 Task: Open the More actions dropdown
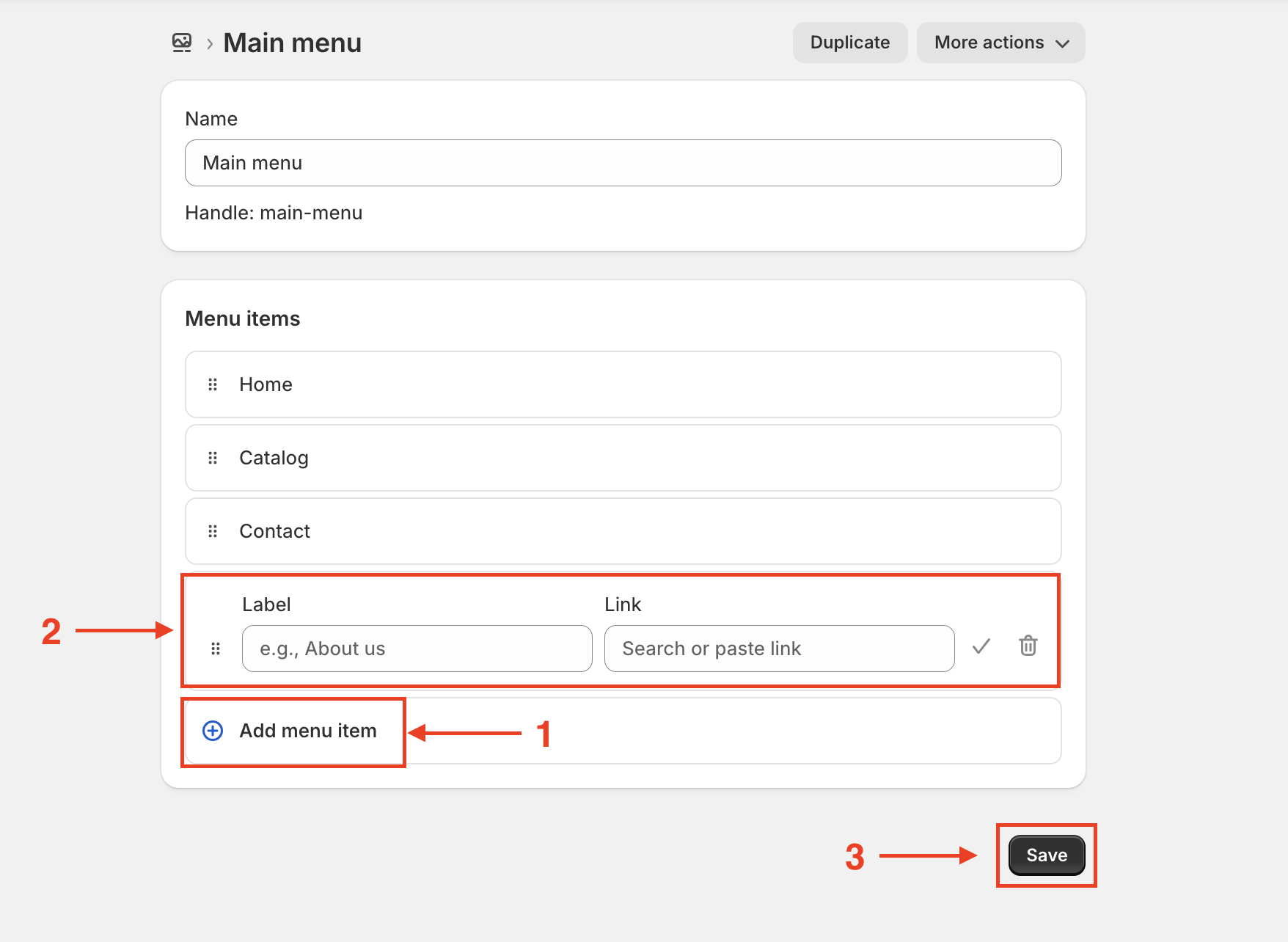tap(1000, 43)
